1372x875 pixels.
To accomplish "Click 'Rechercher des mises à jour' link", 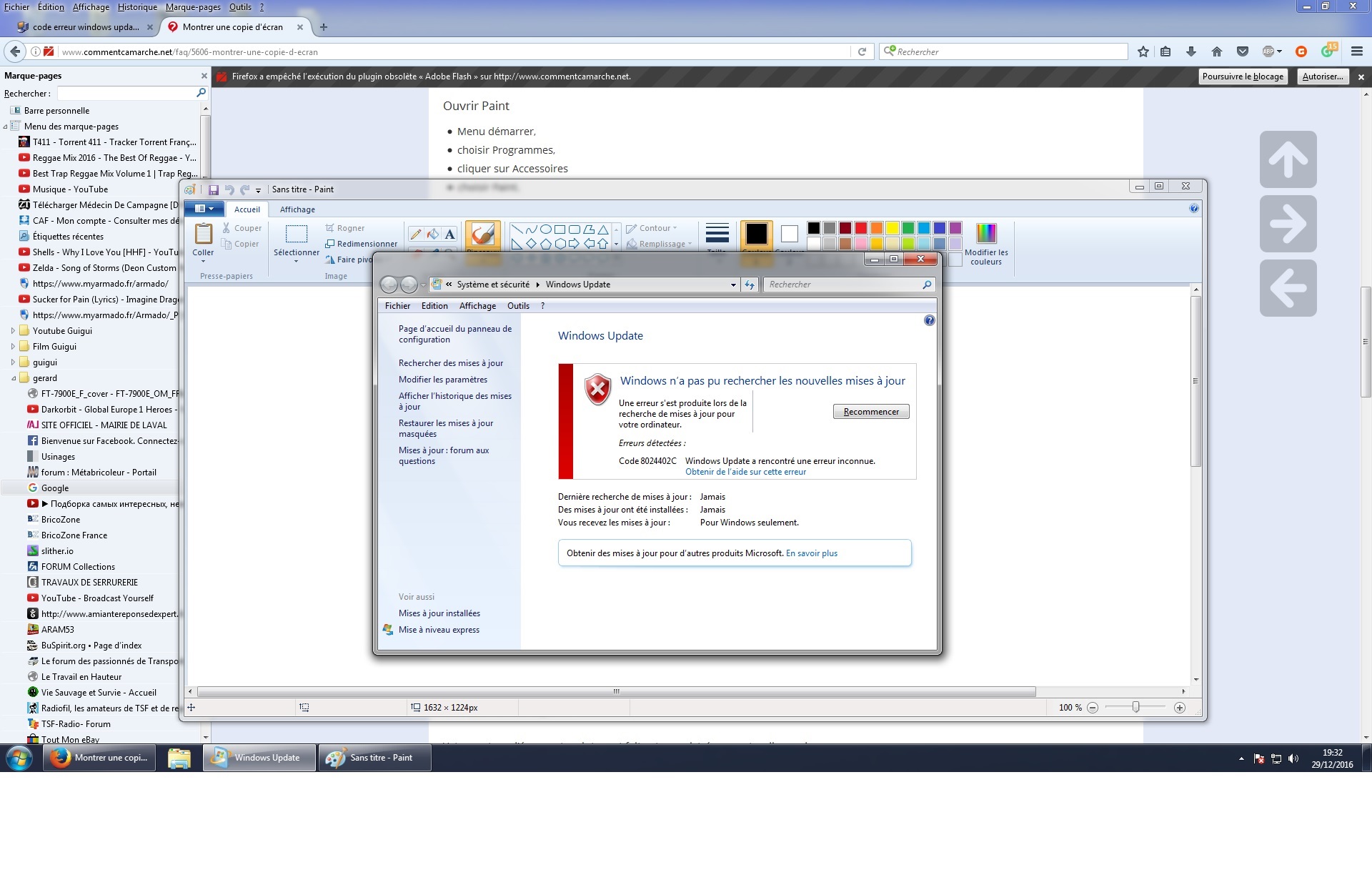I will click(451, 363).
